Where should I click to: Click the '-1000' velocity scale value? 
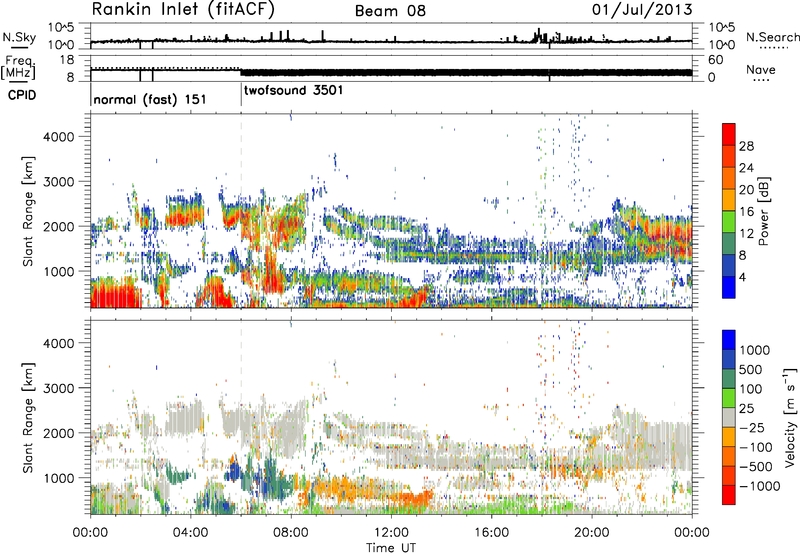[760, 486]
